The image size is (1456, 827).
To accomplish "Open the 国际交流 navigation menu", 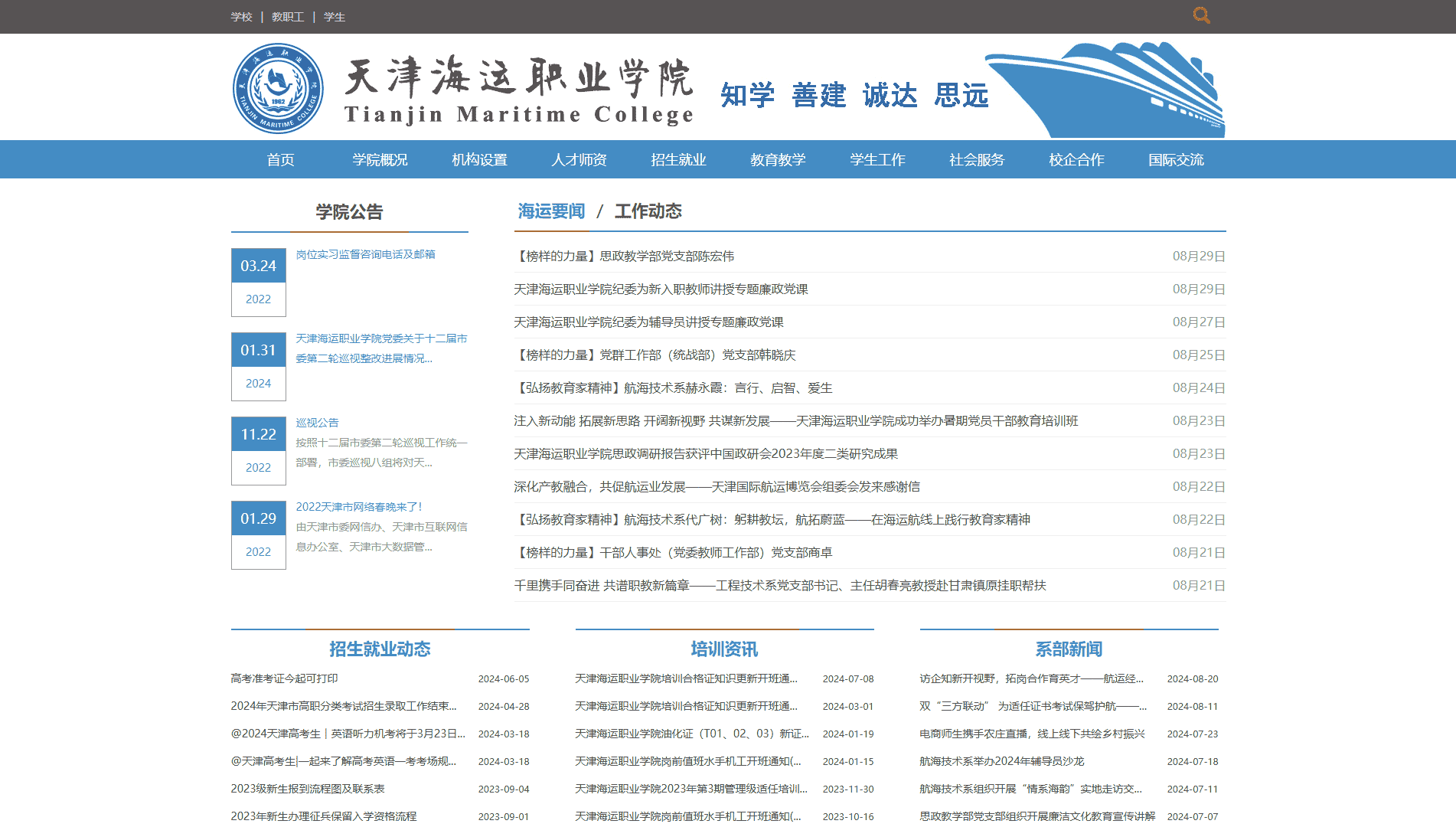I will click(x=1177, y=159).
